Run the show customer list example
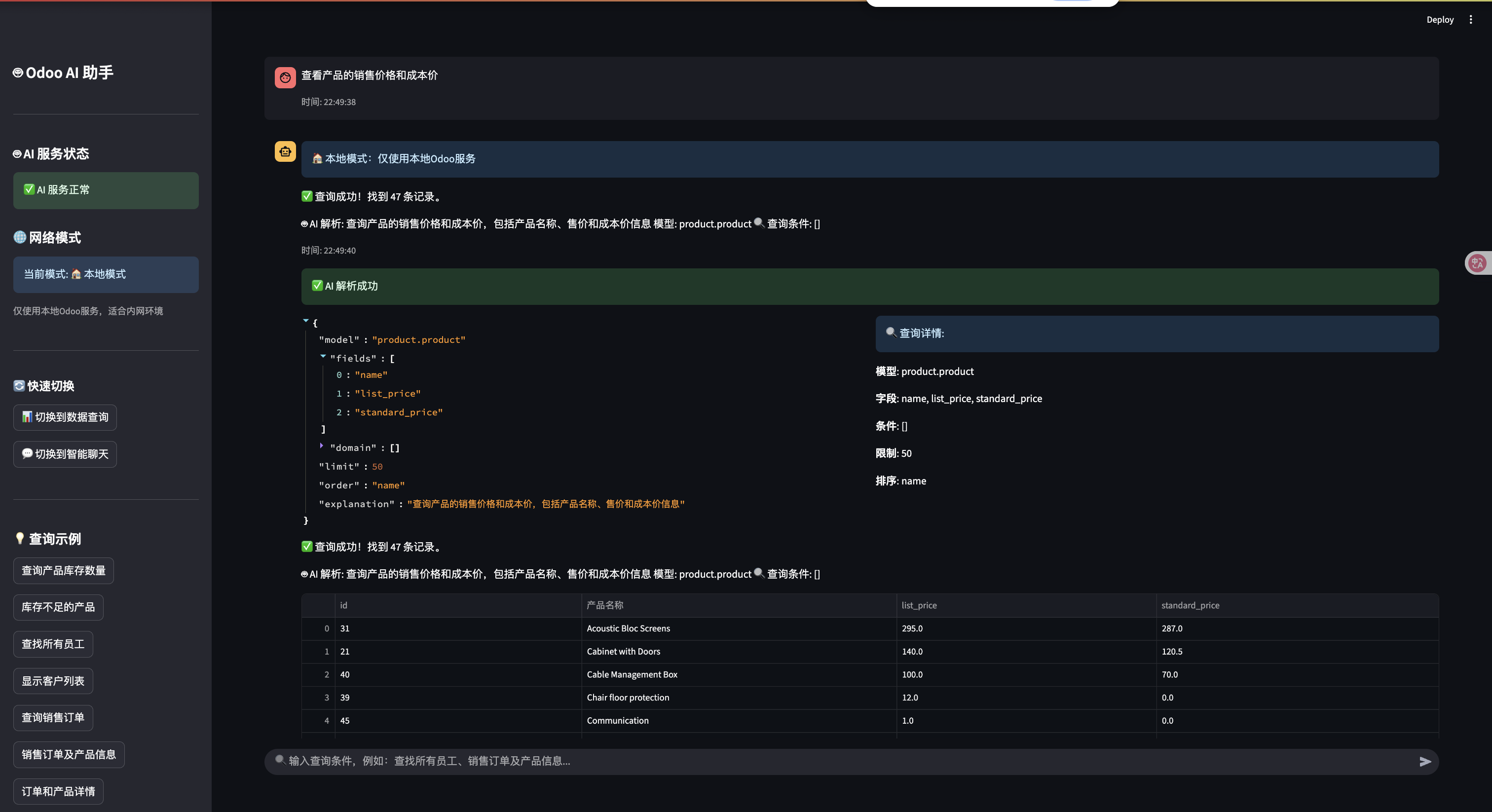 [x=53, y=681]
